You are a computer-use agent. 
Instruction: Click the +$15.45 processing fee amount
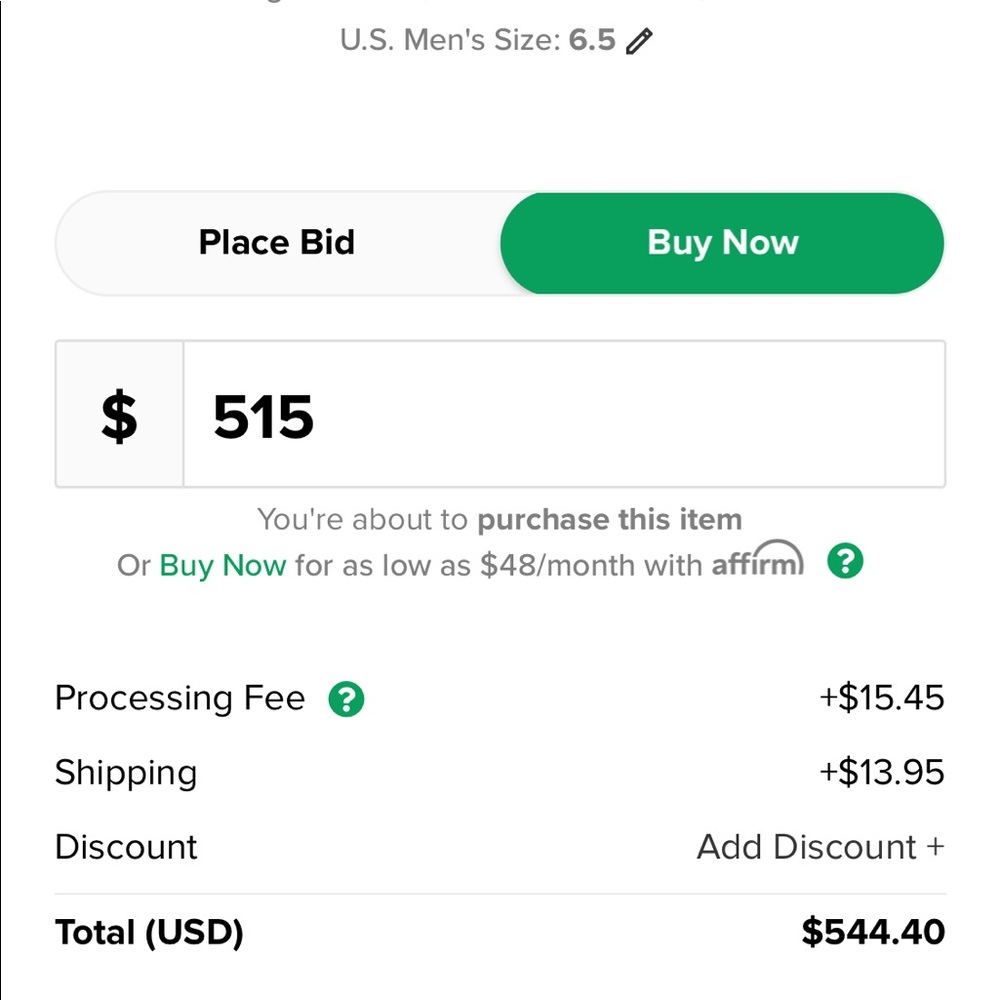881,698
